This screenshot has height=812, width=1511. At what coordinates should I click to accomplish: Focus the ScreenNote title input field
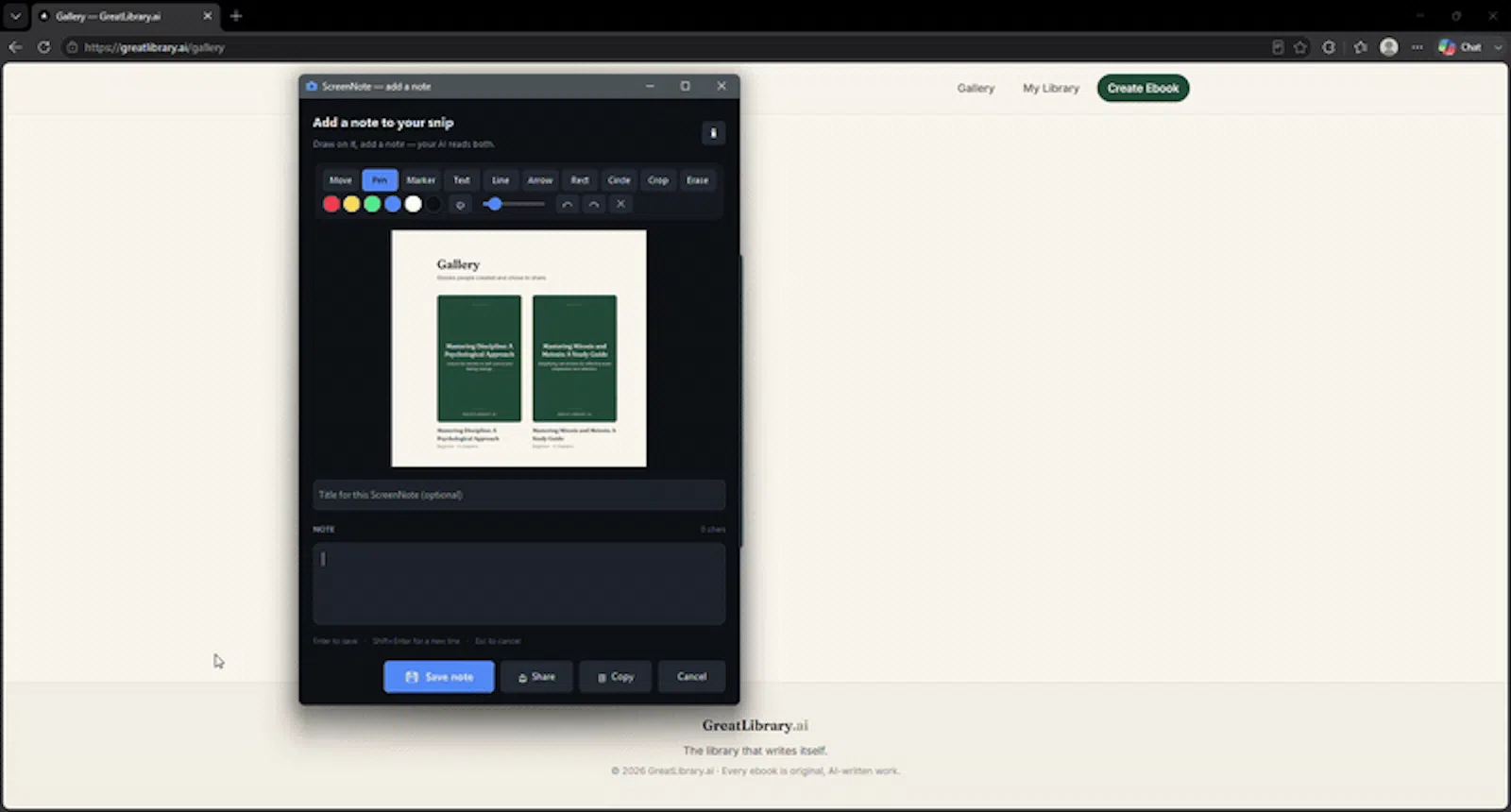(x=519, y=495)
